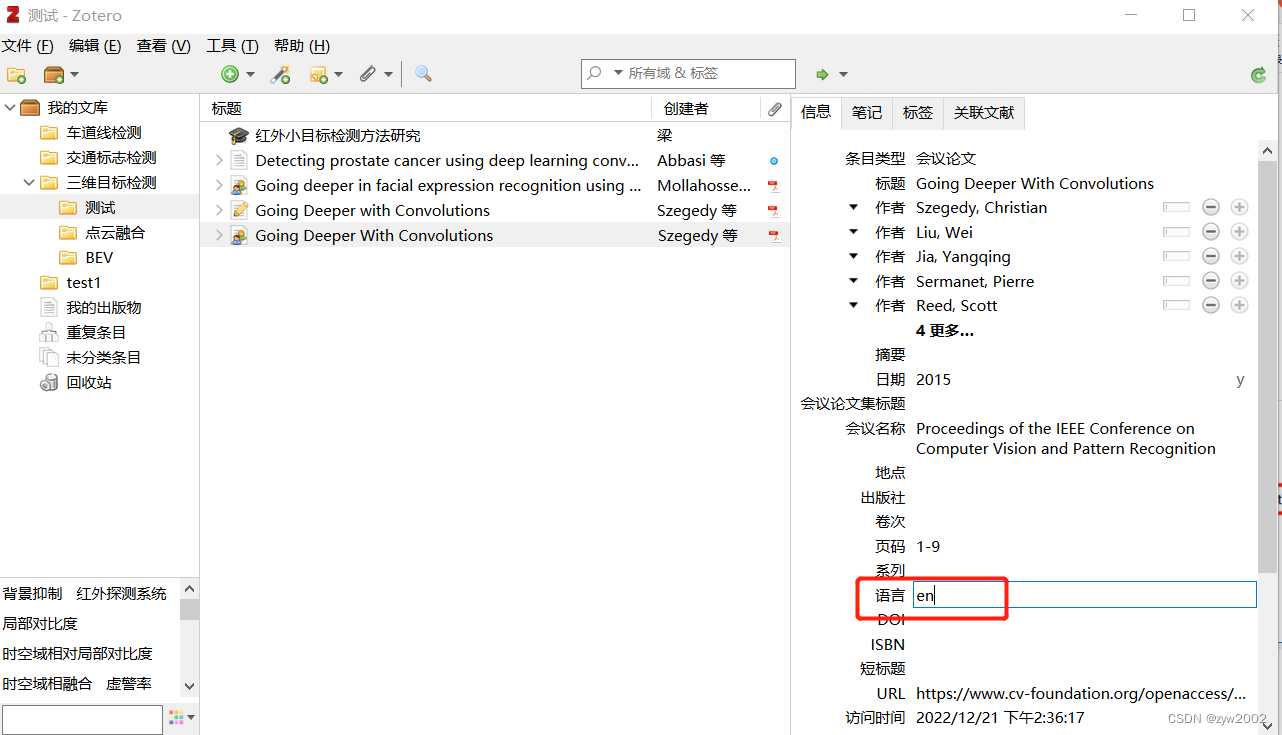
Task: Click the tag filter input box
Action: [x=82, y=719]
